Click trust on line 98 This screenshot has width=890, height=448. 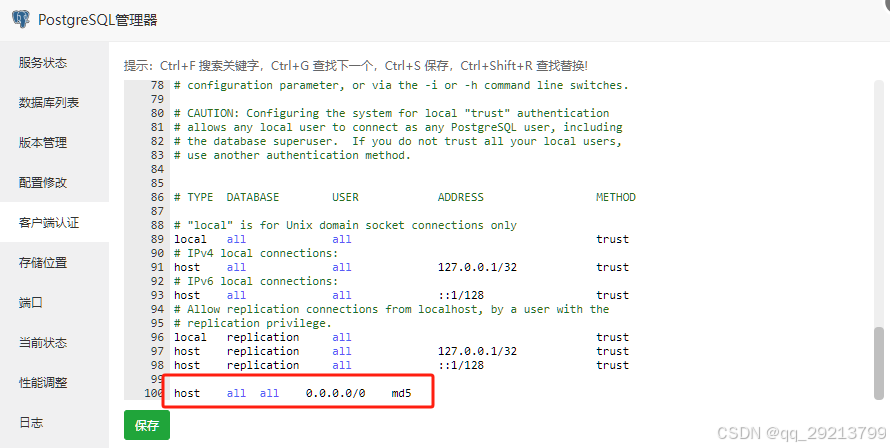click(612, 365)
